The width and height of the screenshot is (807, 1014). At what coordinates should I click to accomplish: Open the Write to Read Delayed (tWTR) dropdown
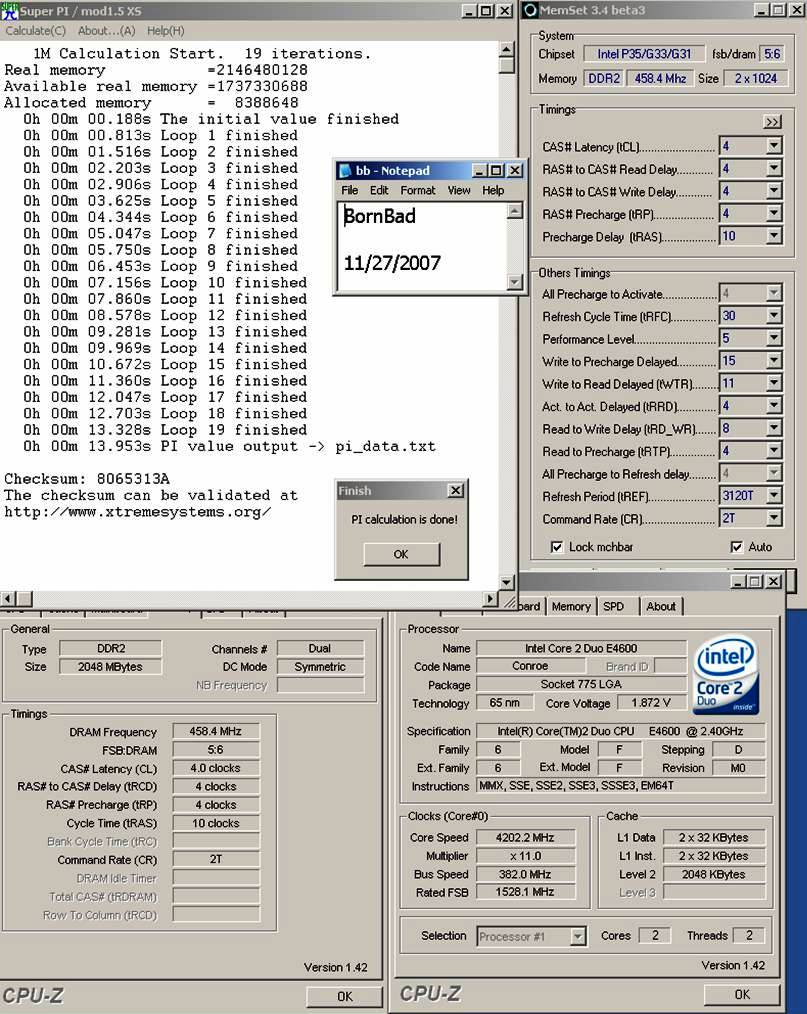pos(774,383)
